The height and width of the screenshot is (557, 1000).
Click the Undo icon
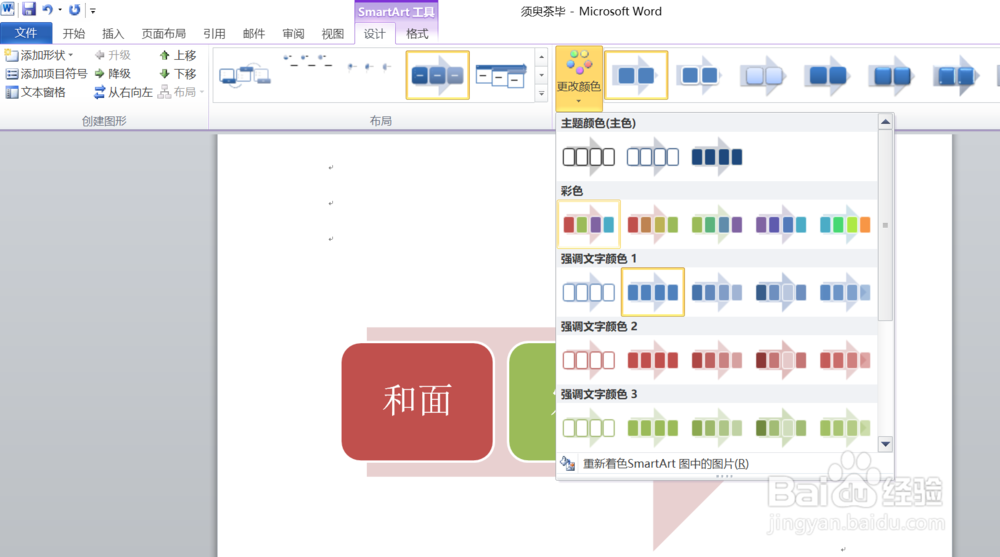coord(47,10)
